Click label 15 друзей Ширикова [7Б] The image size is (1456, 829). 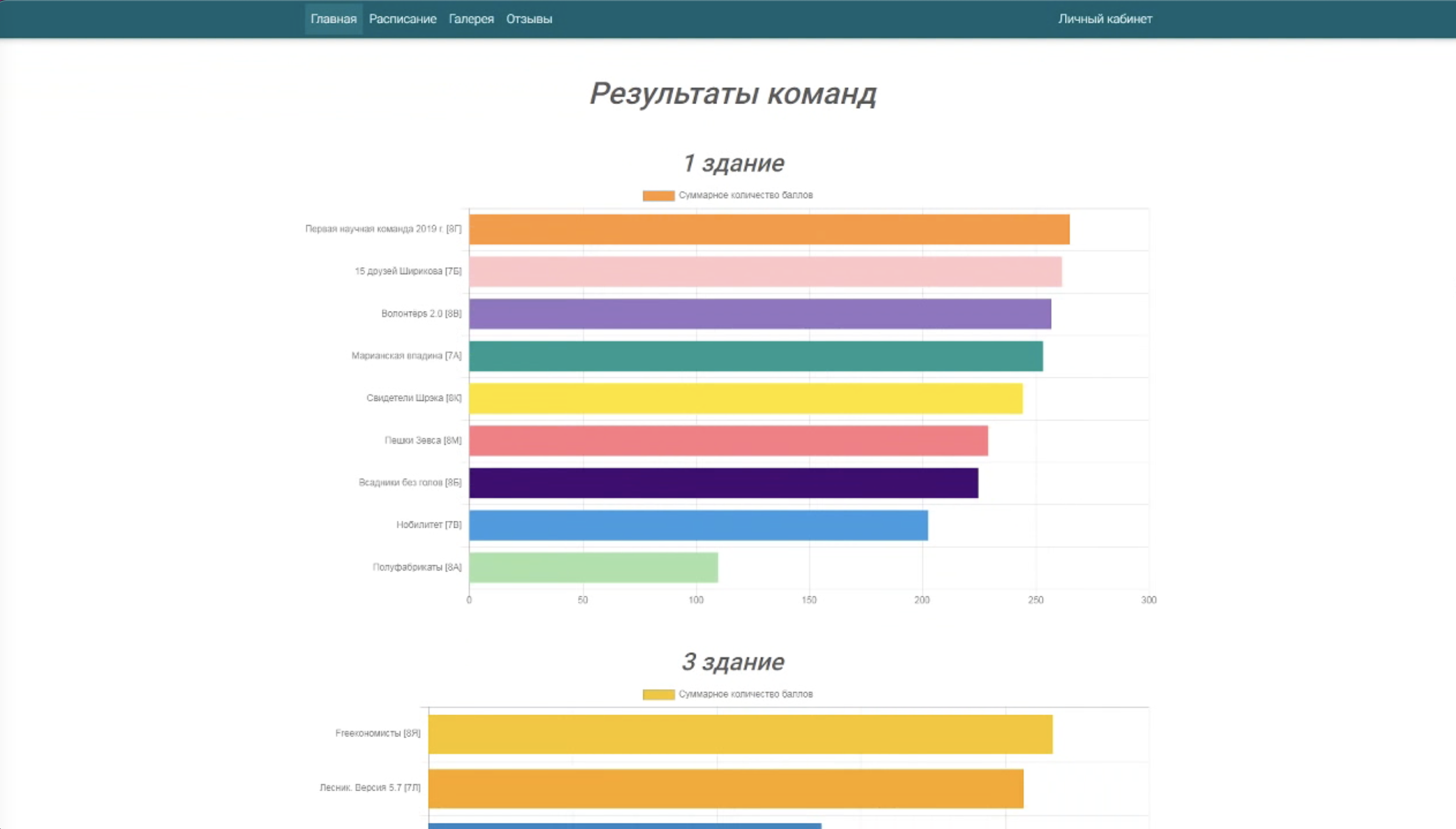click(408, 271)
